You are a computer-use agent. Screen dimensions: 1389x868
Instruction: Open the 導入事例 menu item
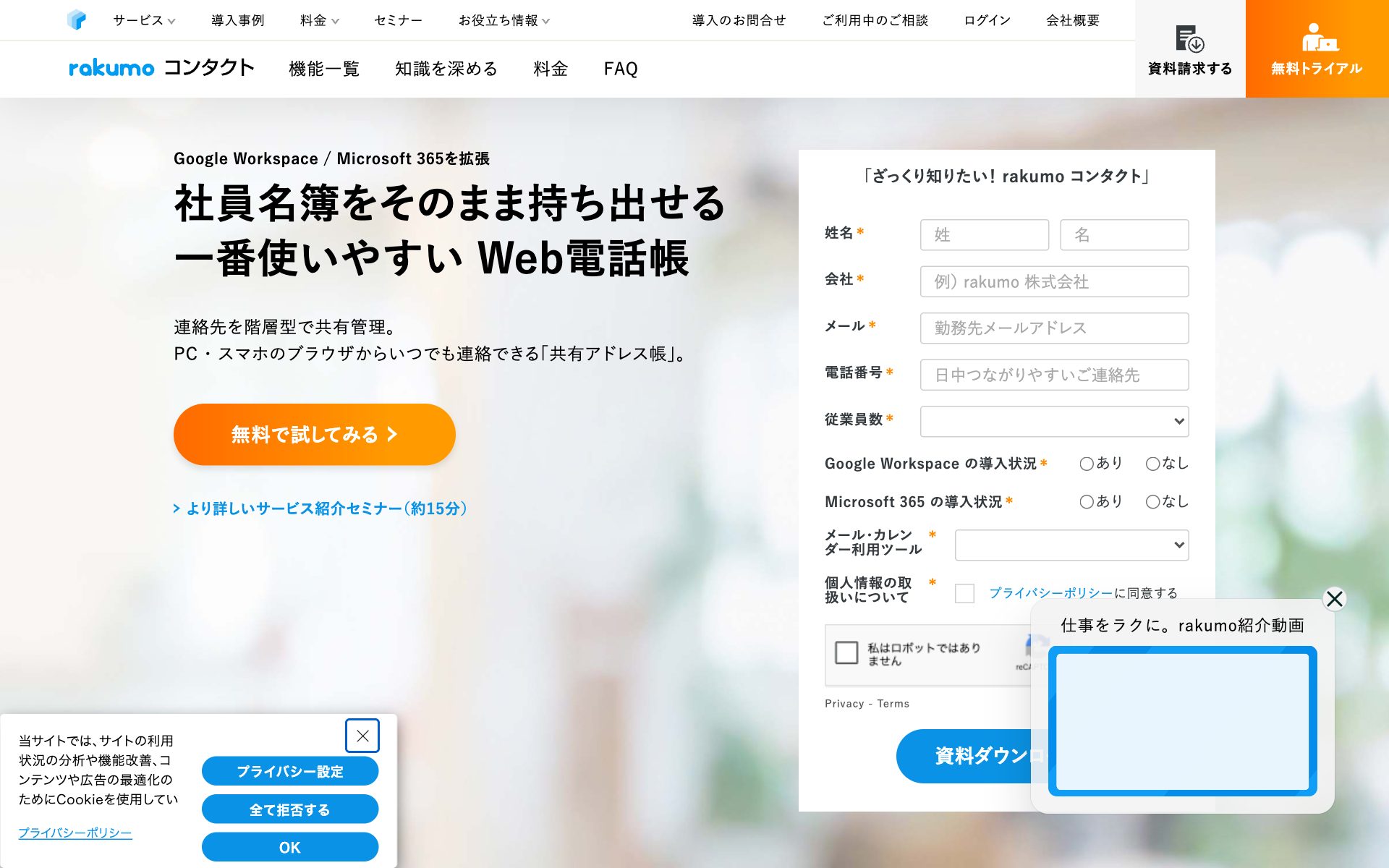[237, 20]
